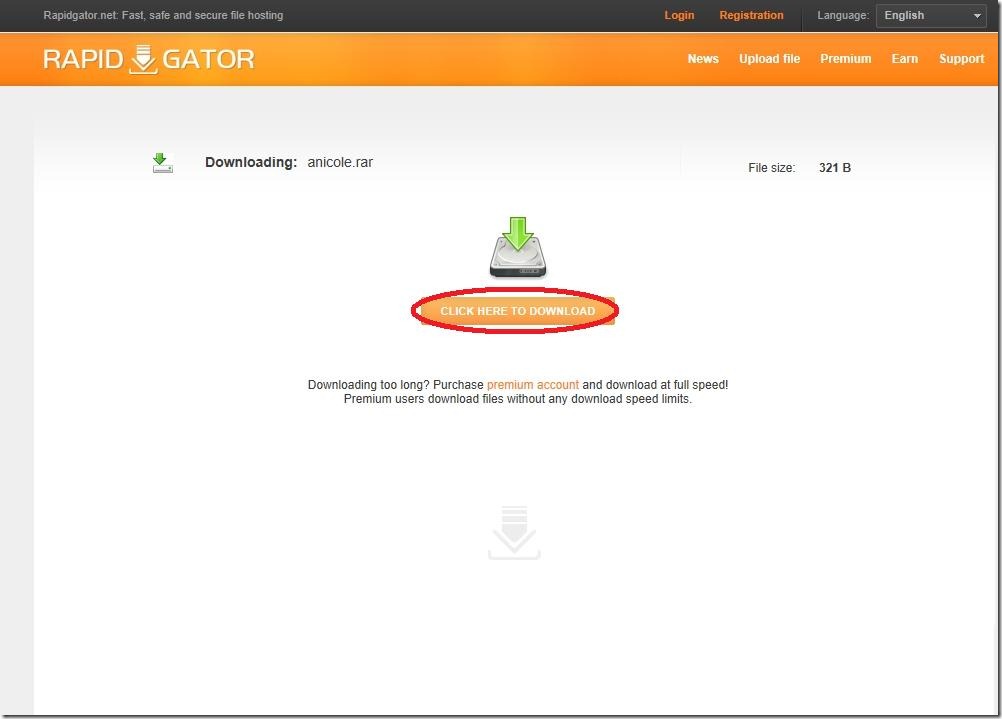1002x719 pixels.
Task: Click the CLICK HERE TO DOWNLOAD button
Action: tap(517, 311)
